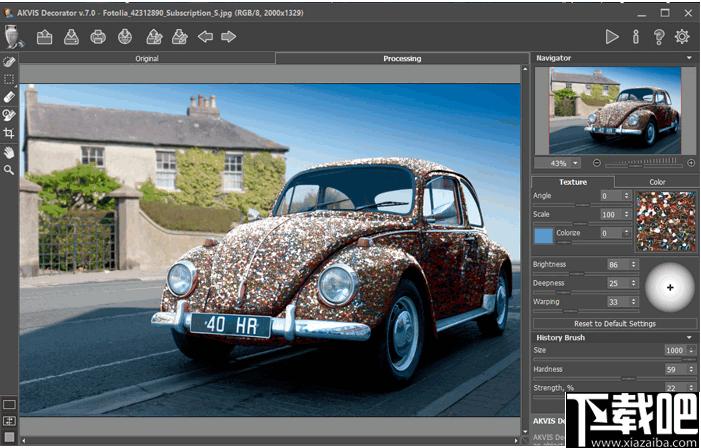
Task: Adjust the Hardness stepper arrows
Action: (692, 369)
